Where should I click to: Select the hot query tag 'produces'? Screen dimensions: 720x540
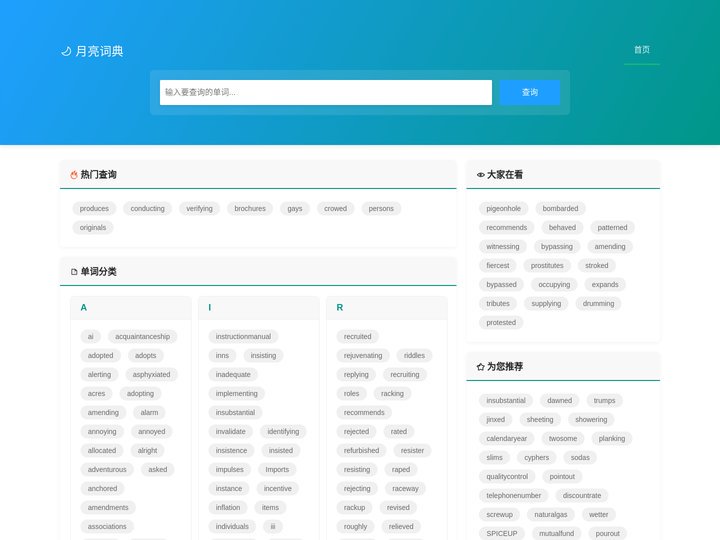click(x=94, y=208)
